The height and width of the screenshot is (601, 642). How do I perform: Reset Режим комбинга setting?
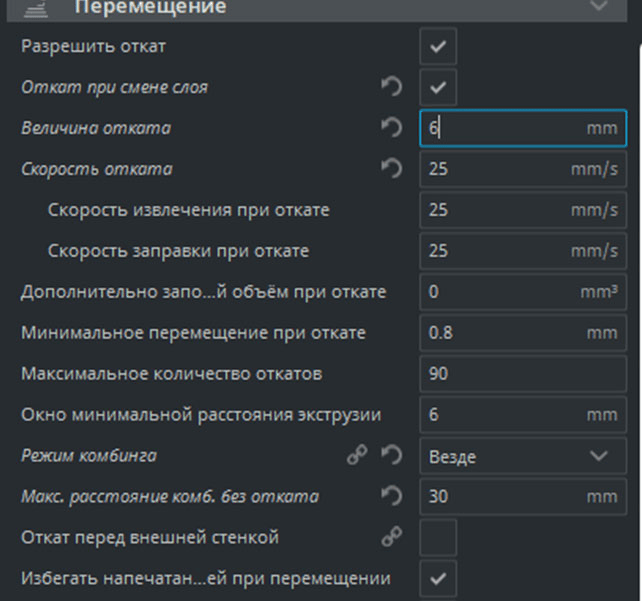click(x=392, y=455)
